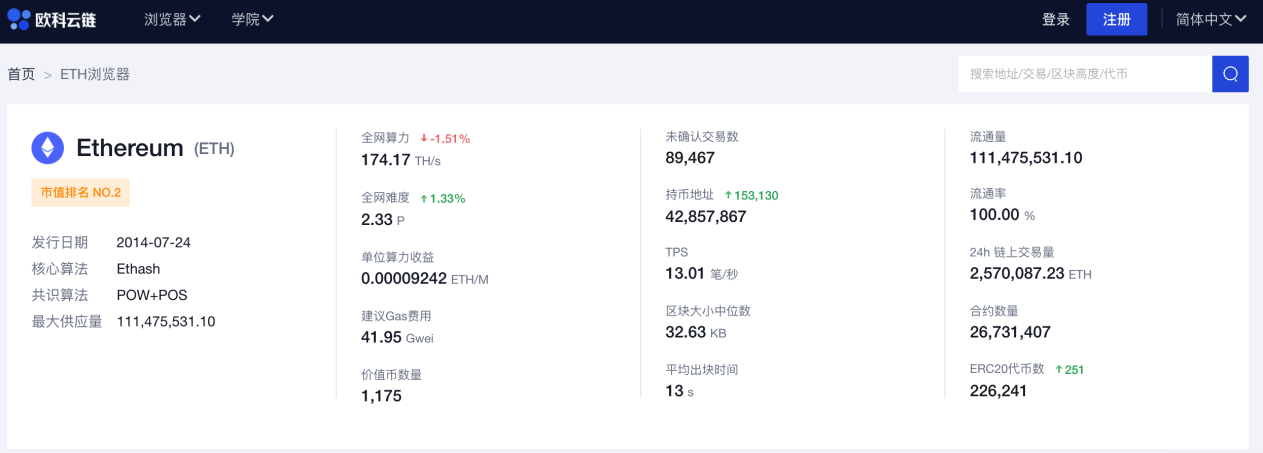Click the 注册 button
1263x453 pixels.
pyautogui.click(x=1117, y=19)
